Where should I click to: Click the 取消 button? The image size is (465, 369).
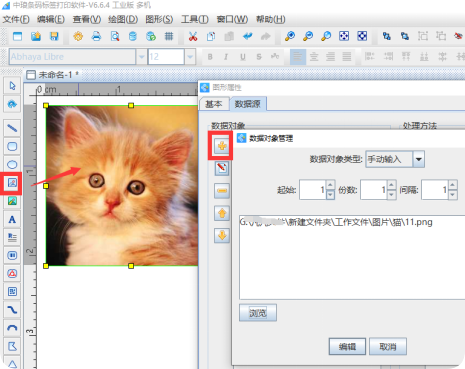(388, 347)
